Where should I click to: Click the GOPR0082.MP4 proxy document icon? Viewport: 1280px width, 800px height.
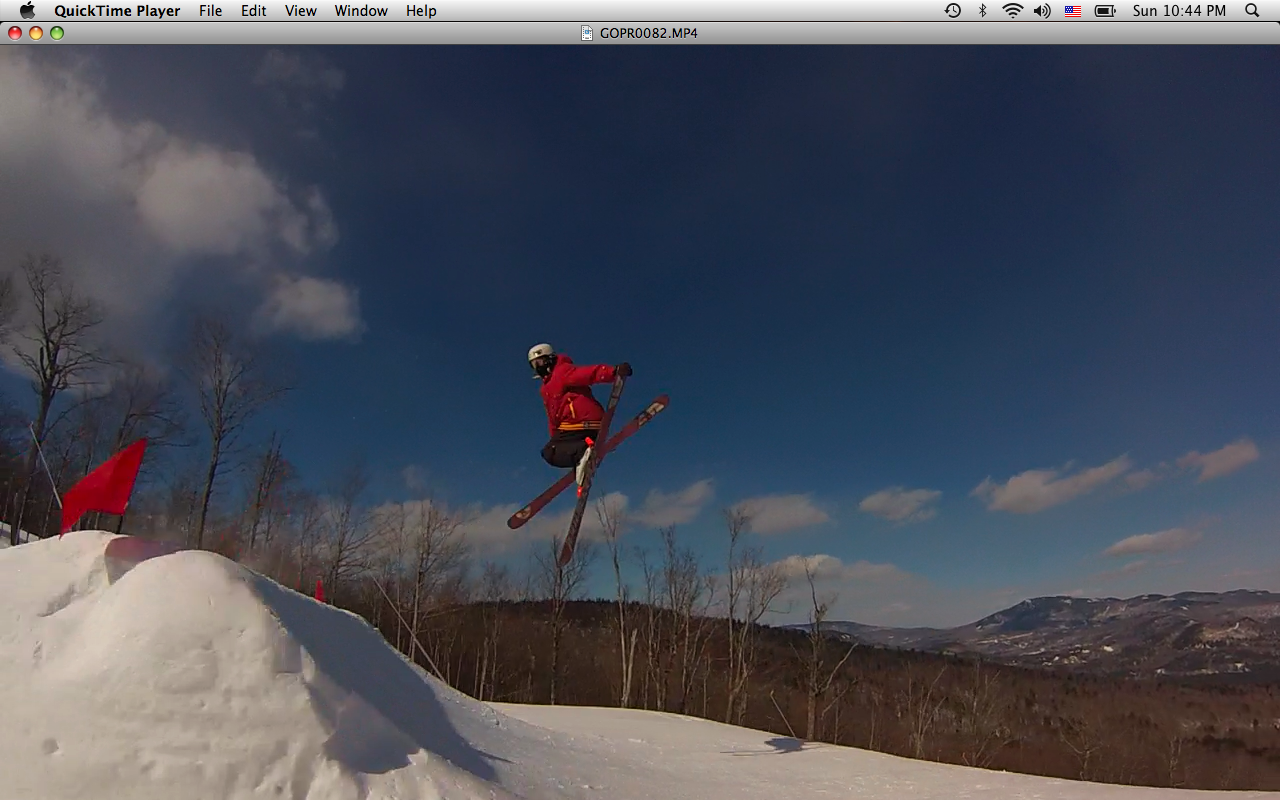pos(585,32)
